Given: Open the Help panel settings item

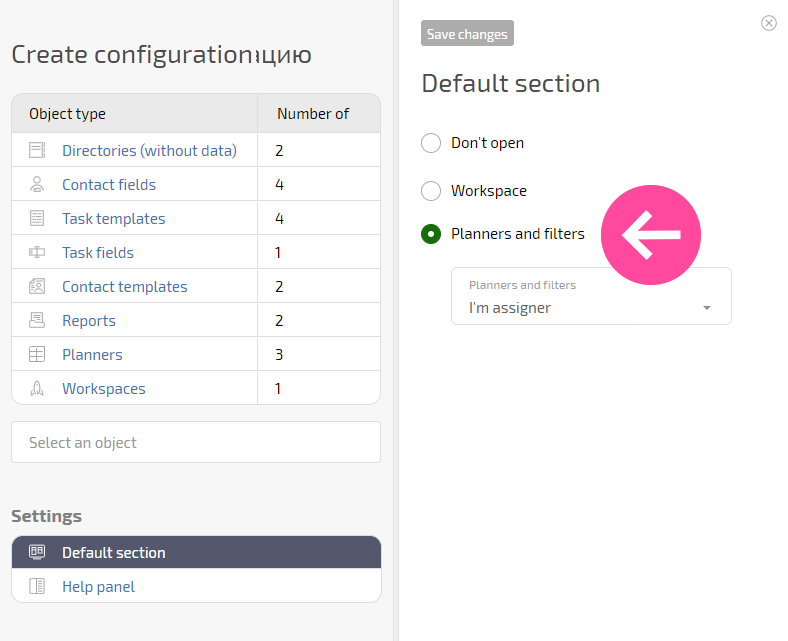Looking at the screenshot, I should [196, 586].
